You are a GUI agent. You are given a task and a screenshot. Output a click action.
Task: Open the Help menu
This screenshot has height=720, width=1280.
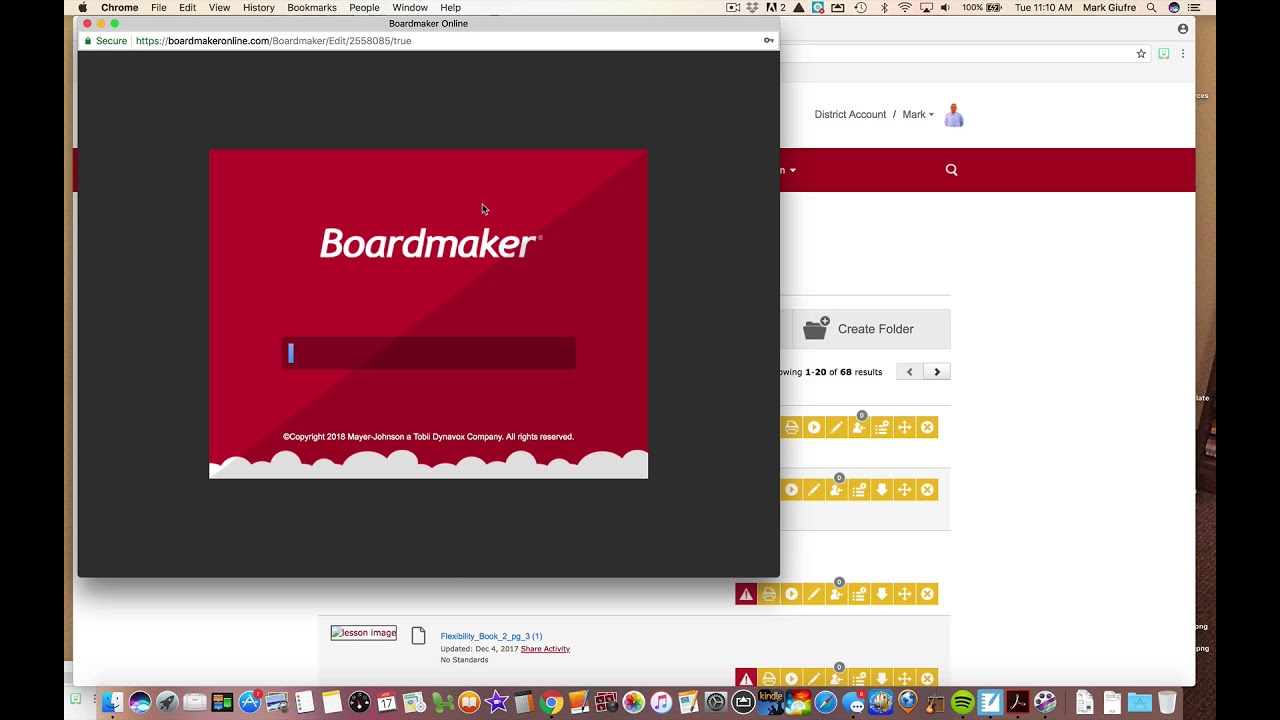click(x=450, y=8)
